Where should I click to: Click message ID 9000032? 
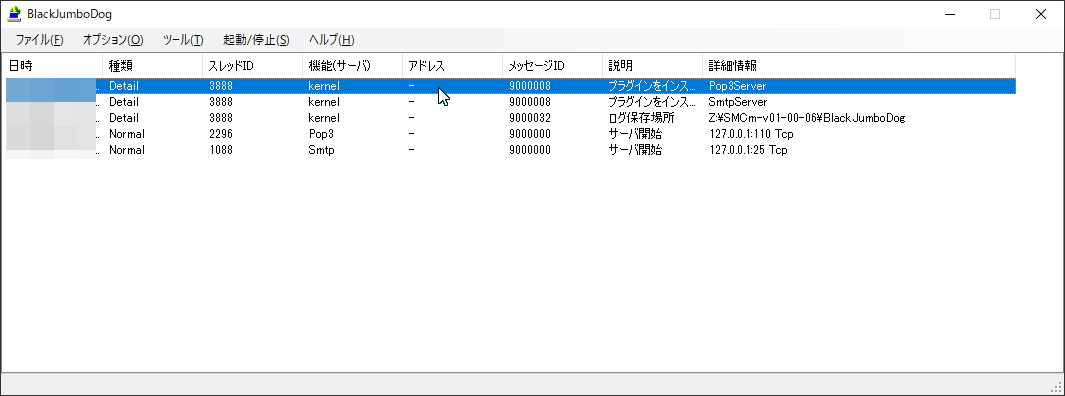click(x=530, y=118)
